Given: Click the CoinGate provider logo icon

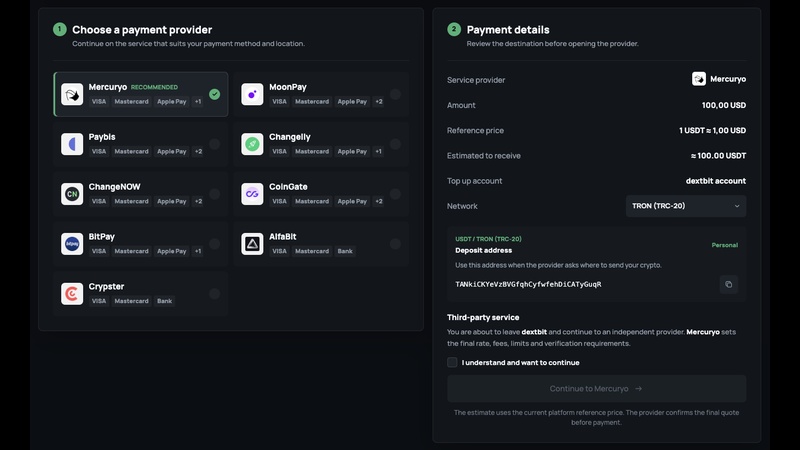Looking at the screenshot, I should [252, 194].
